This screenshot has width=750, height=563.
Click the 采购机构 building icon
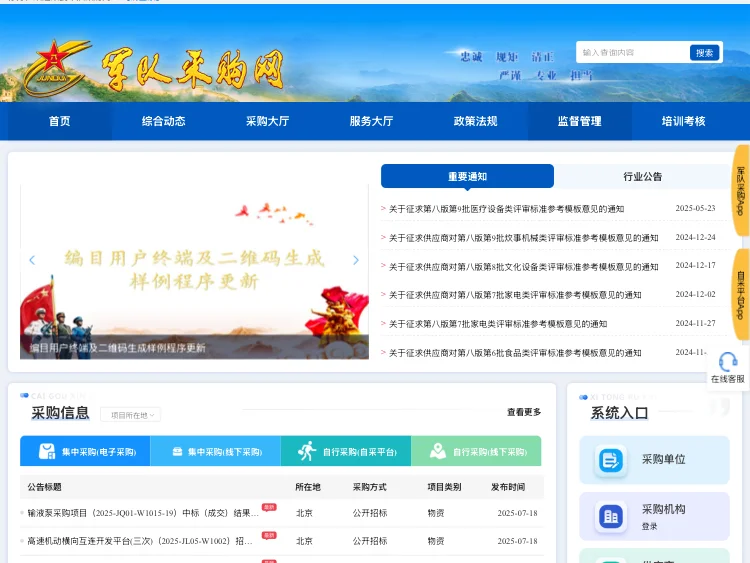coord(611,517)
